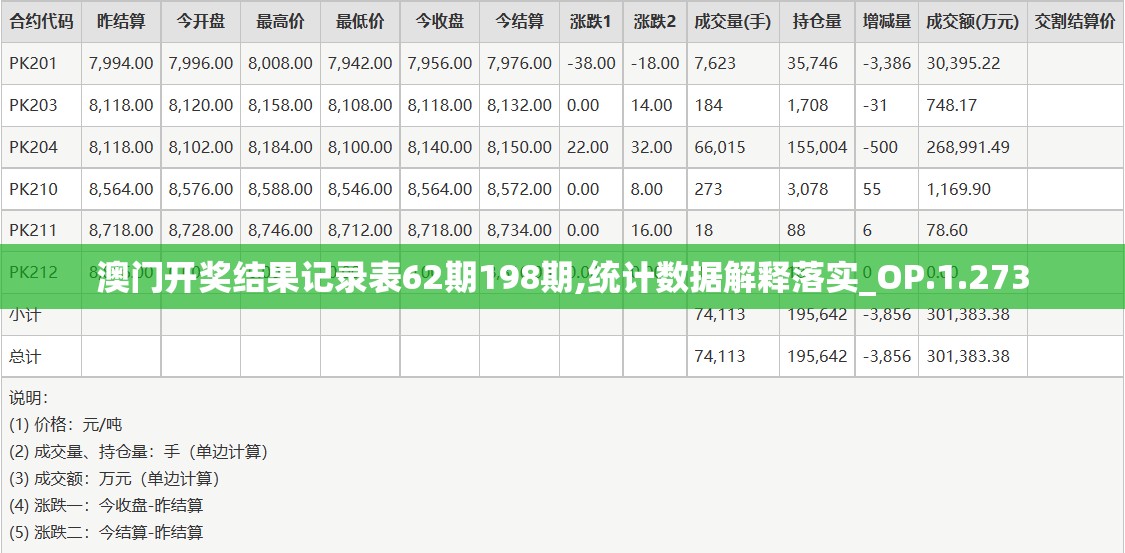Image resolution: width=1125 pixels, height=553 pixels.
Task: Click PK204 open interest 155,004
Action: point(817,147)
